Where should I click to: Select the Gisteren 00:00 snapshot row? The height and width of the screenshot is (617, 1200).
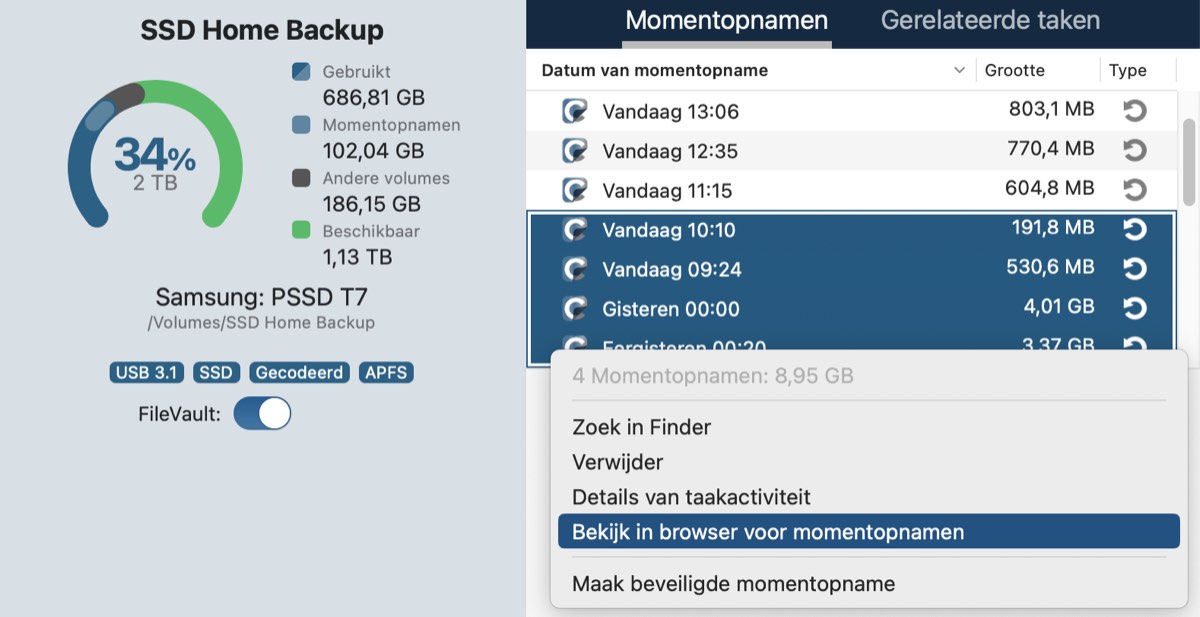(x=852, y=308)
